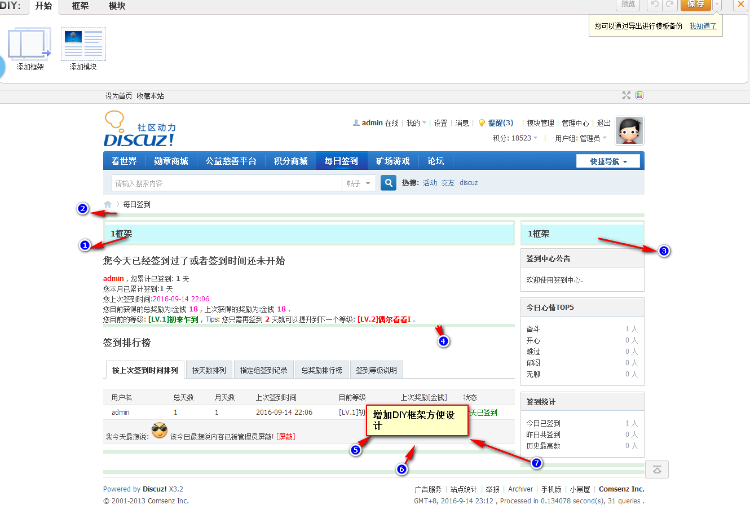Open the 公益慈善平台 nav item

pos(231,161)
